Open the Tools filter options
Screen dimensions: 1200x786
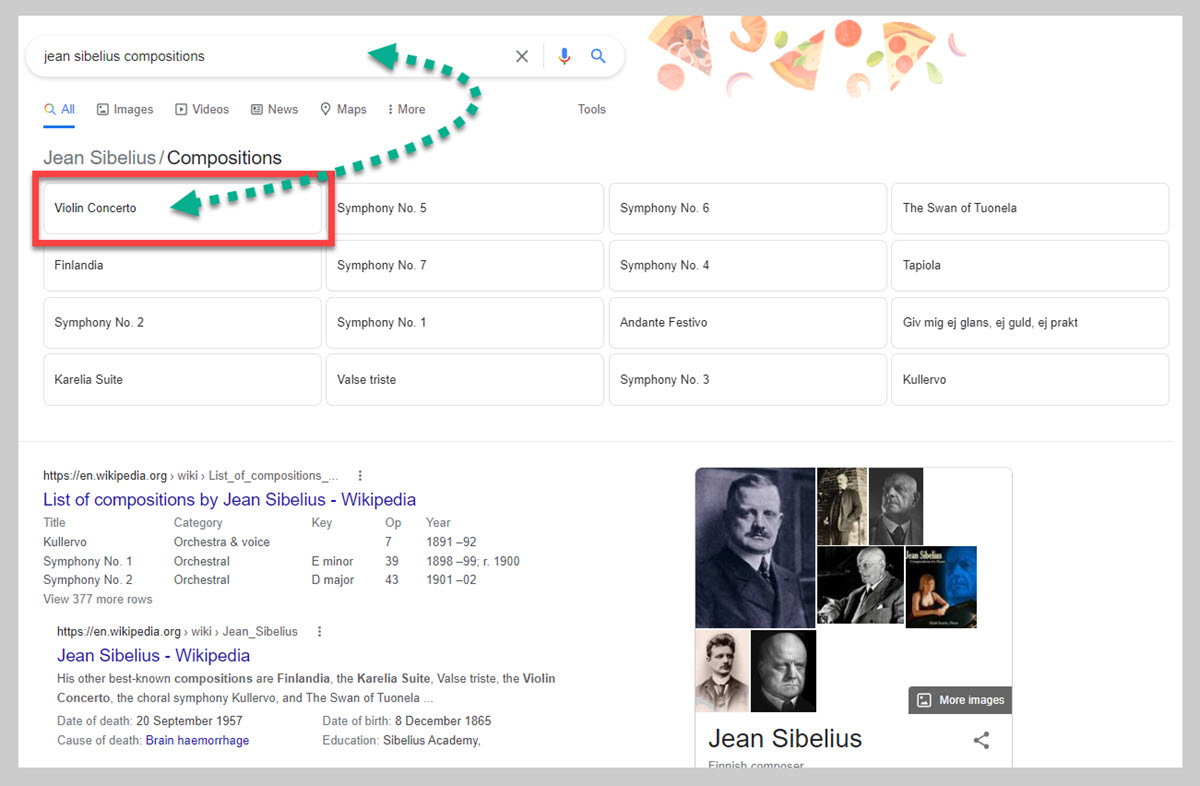pos(591,110)
